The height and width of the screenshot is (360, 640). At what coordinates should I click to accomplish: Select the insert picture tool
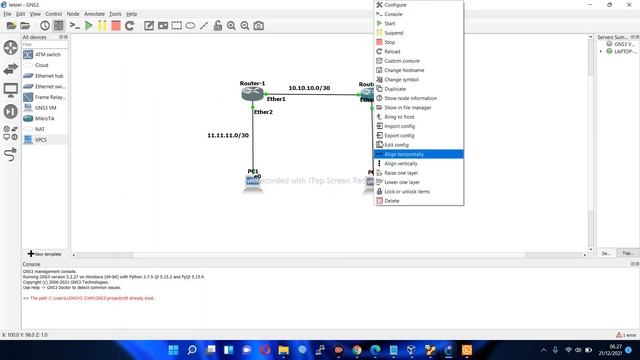[163, 26]
